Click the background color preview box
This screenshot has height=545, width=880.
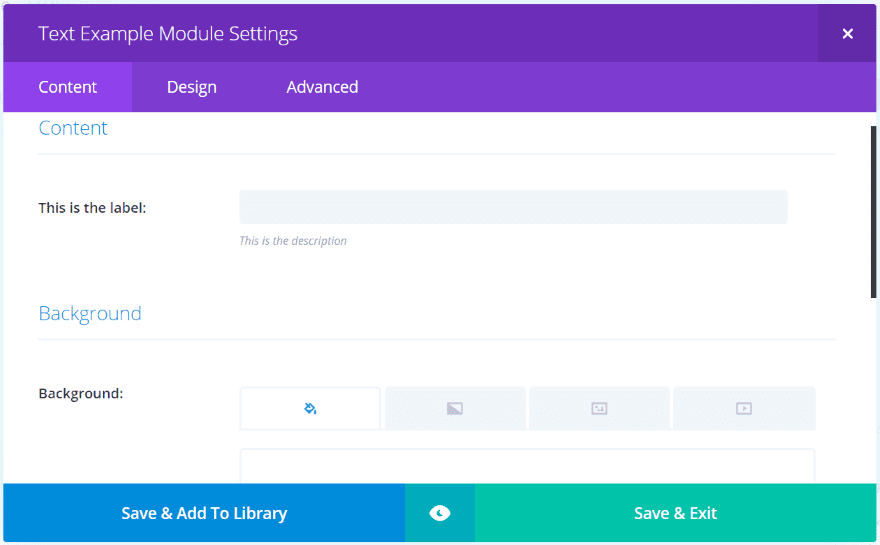[x=528, y=466]
